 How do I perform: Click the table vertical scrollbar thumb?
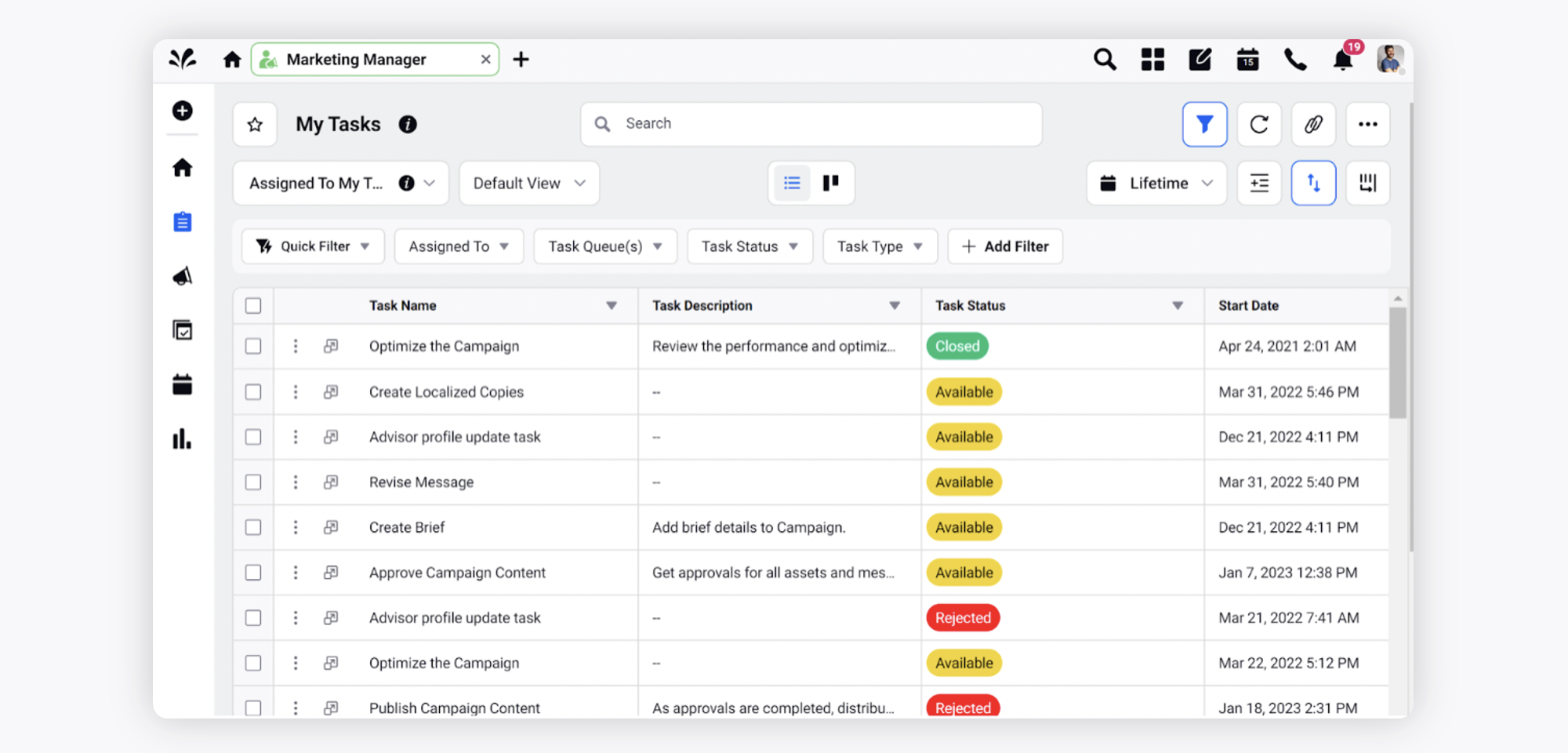pos(1398,362)
